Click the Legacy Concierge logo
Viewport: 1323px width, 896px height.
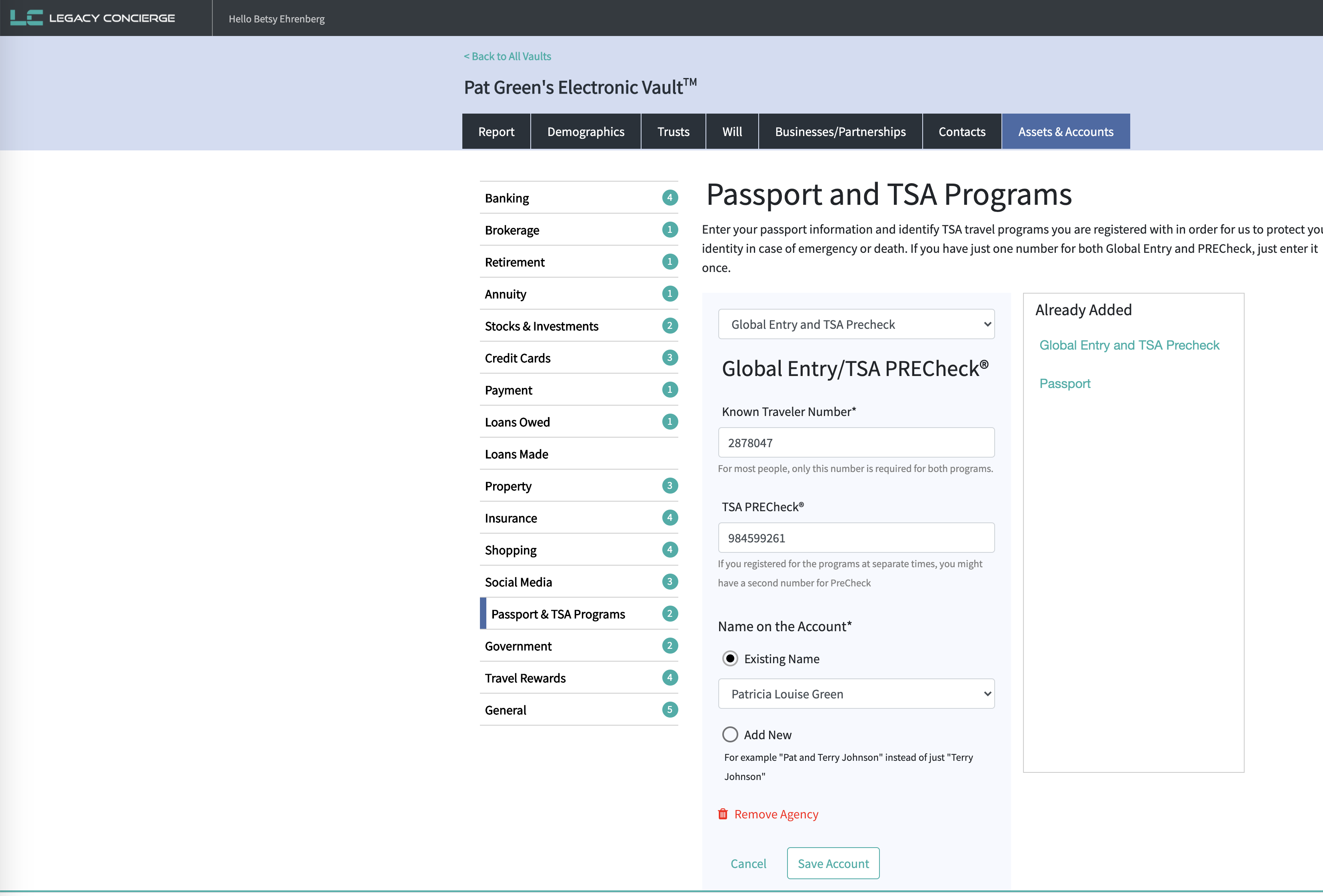pos(92,18)
